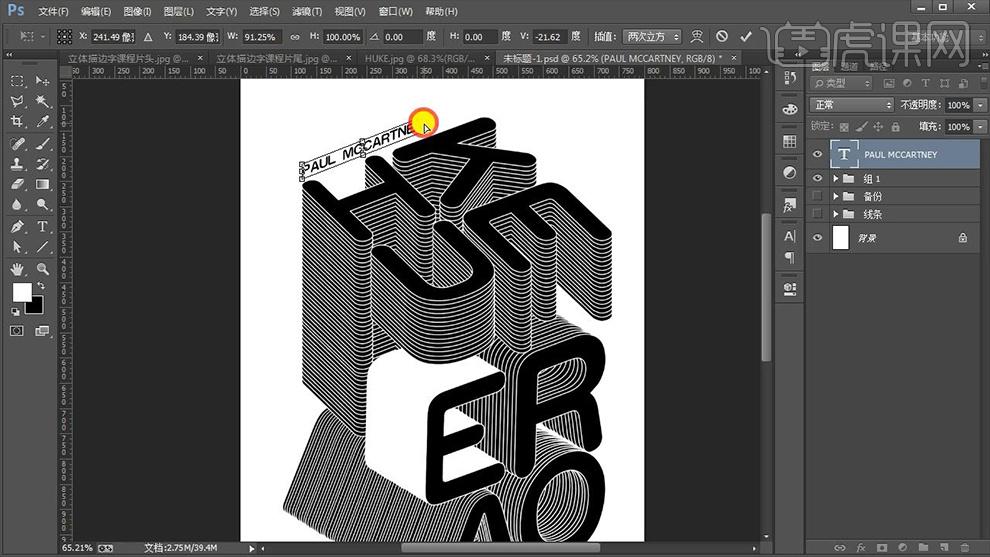Open the layer filter 类型 dropdown
The image size is (990, 557).
tap(842, 83)
